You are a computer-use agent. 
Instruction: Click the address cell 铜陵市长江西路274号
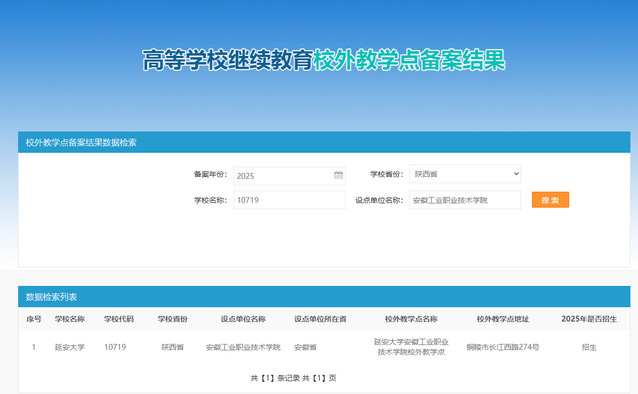point(503,347)
